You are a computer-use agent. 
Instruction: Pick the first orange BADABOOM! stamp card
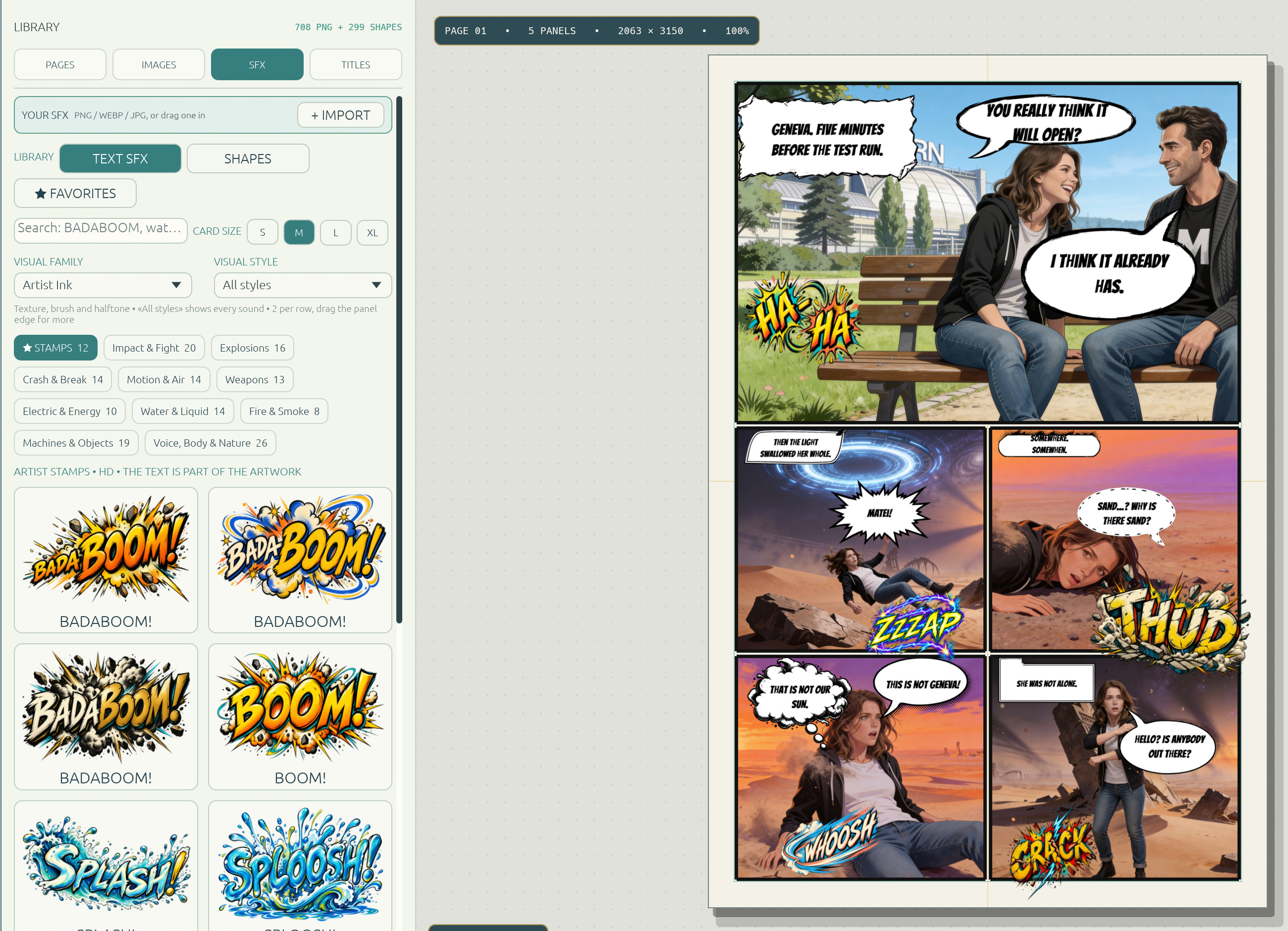coord(106,560)
